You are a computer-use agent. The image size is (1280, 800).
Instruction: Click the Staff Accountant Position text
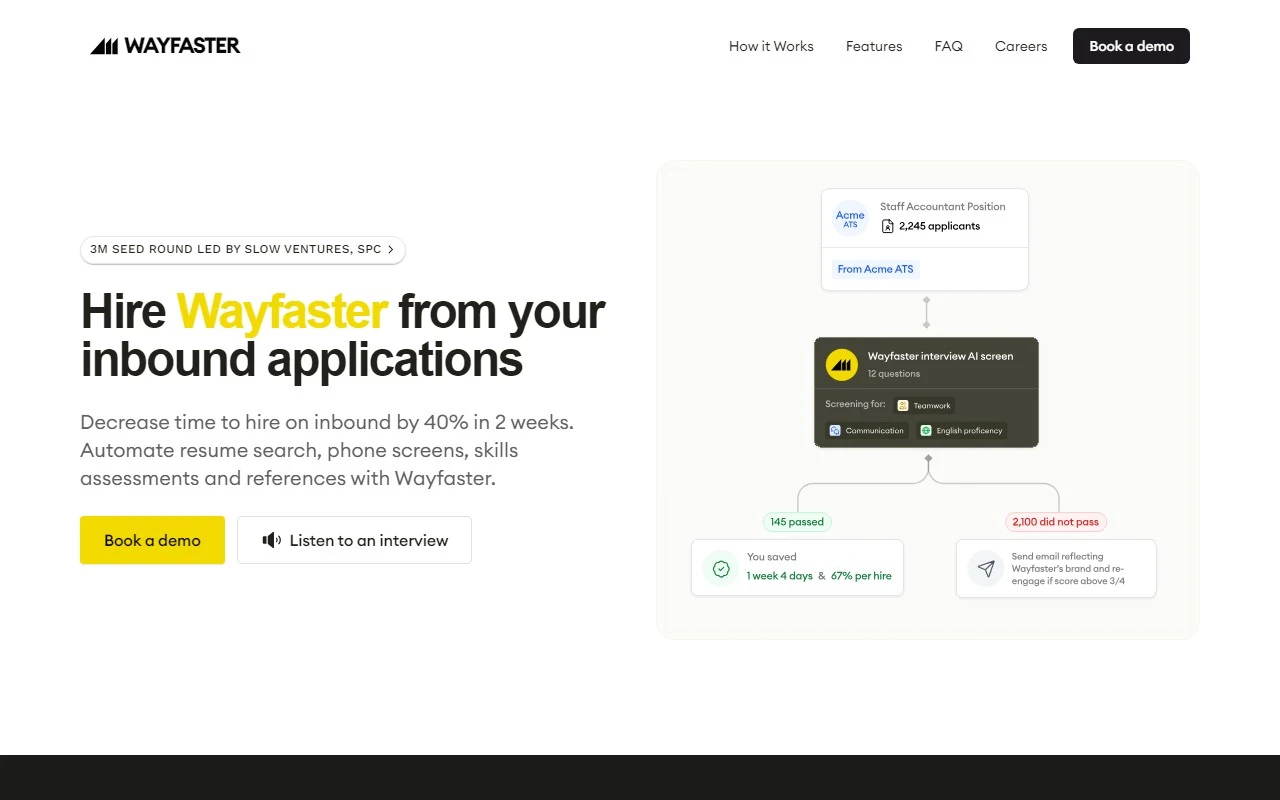[943, 207]
